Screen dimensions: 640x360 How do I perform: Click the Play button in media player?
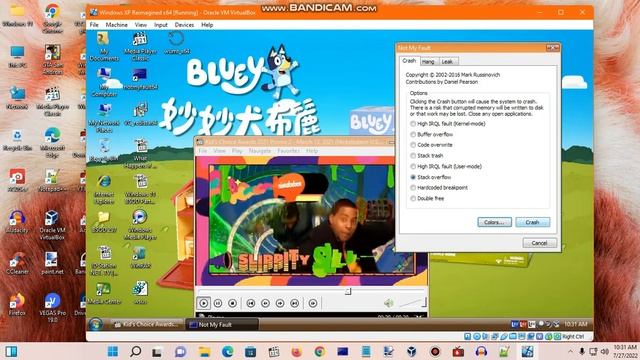pyautogui.click(x=204, y=303)
